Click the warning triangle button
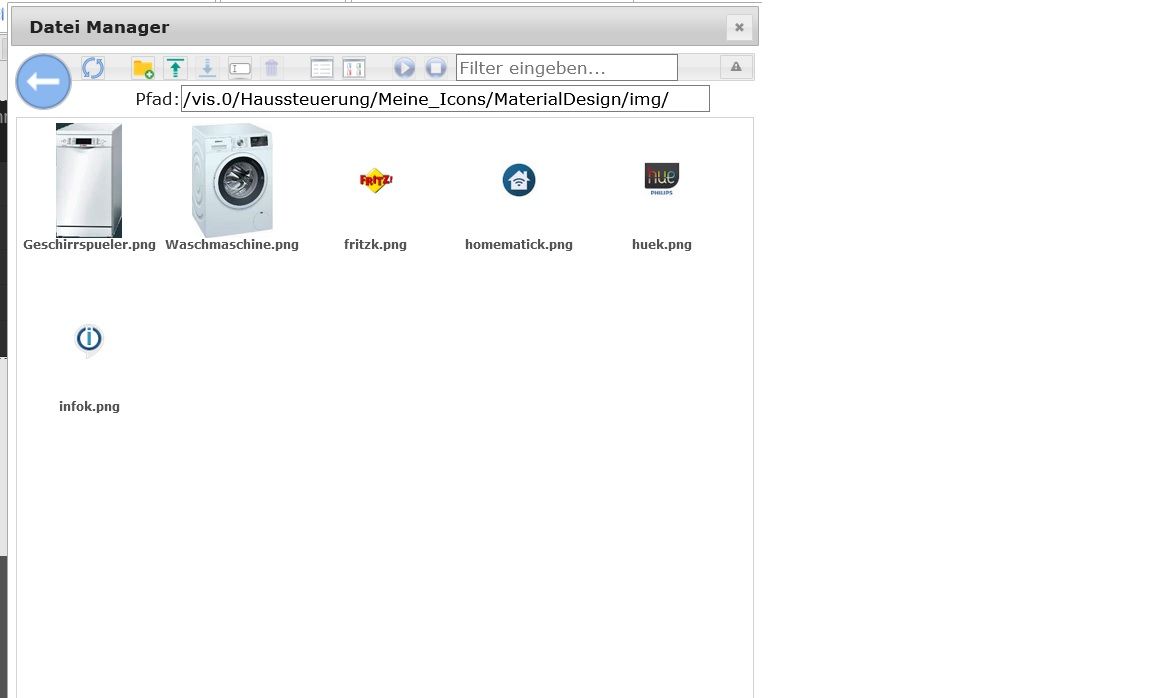Screen dimensions: 1152x698 pos(735,67)
